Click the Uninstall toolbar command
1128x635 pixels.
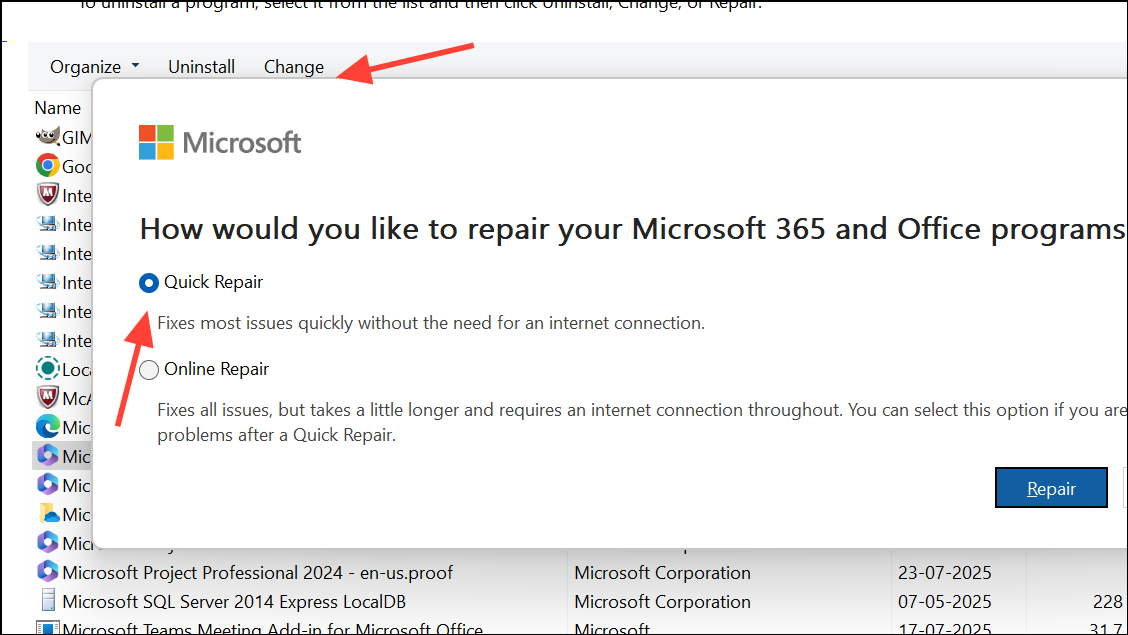pyautogui.click(x=201, y=67)
